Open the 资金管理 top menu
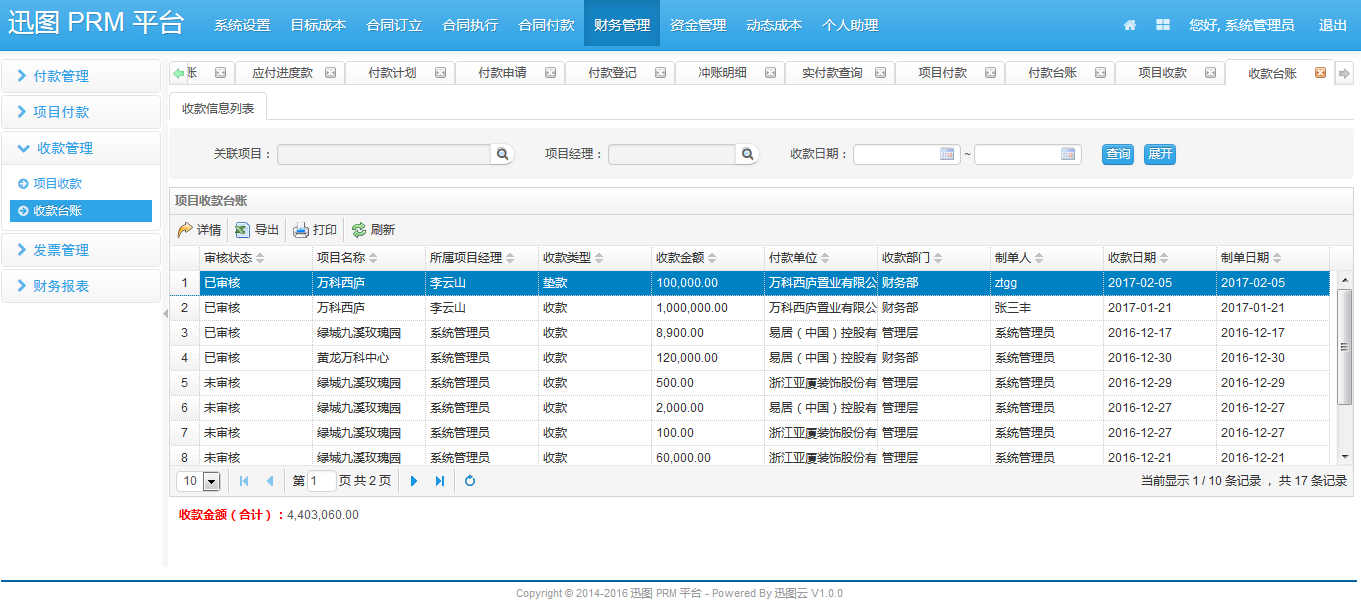1361x606 pixels. coord(698,25)
